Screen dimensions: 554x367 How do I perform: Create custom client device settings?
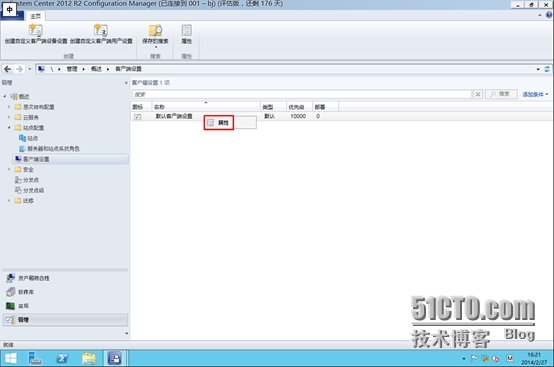(36, 34)
